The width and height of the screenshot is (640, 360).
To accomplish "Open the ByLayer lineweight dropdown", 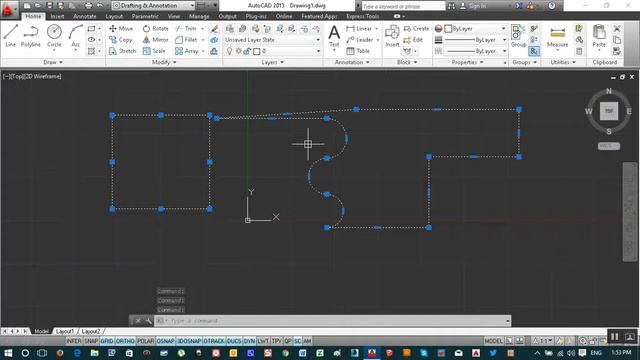I will 476,40.
